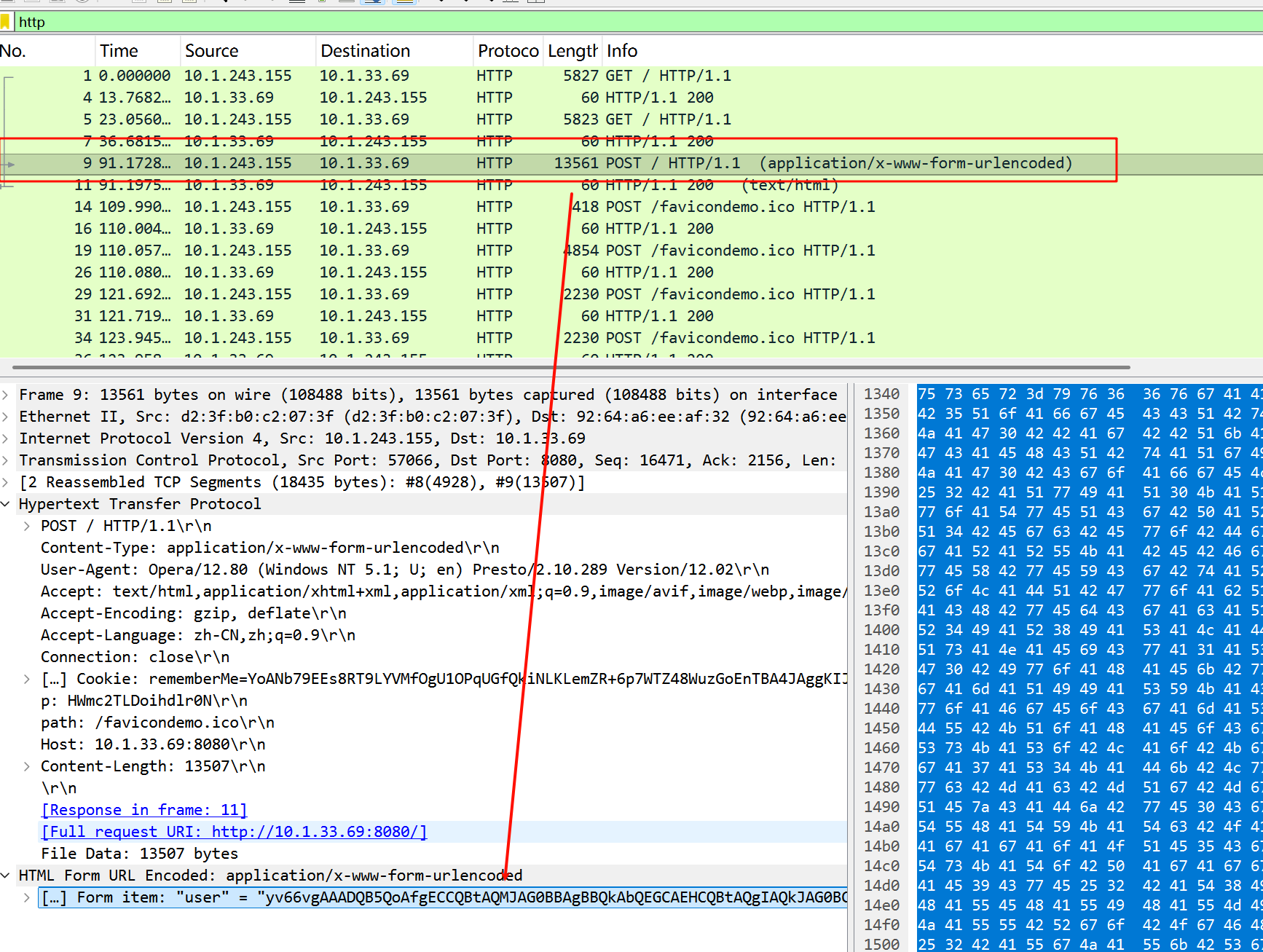Expand the Frame 9 tree node
Image resolution: width=1263 pixels, height=952 pixels.
tap(6, 395)
